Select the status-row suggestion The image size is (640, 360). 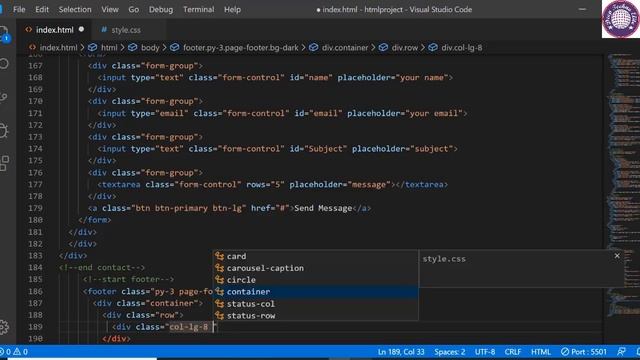click(x=316, y=316)
